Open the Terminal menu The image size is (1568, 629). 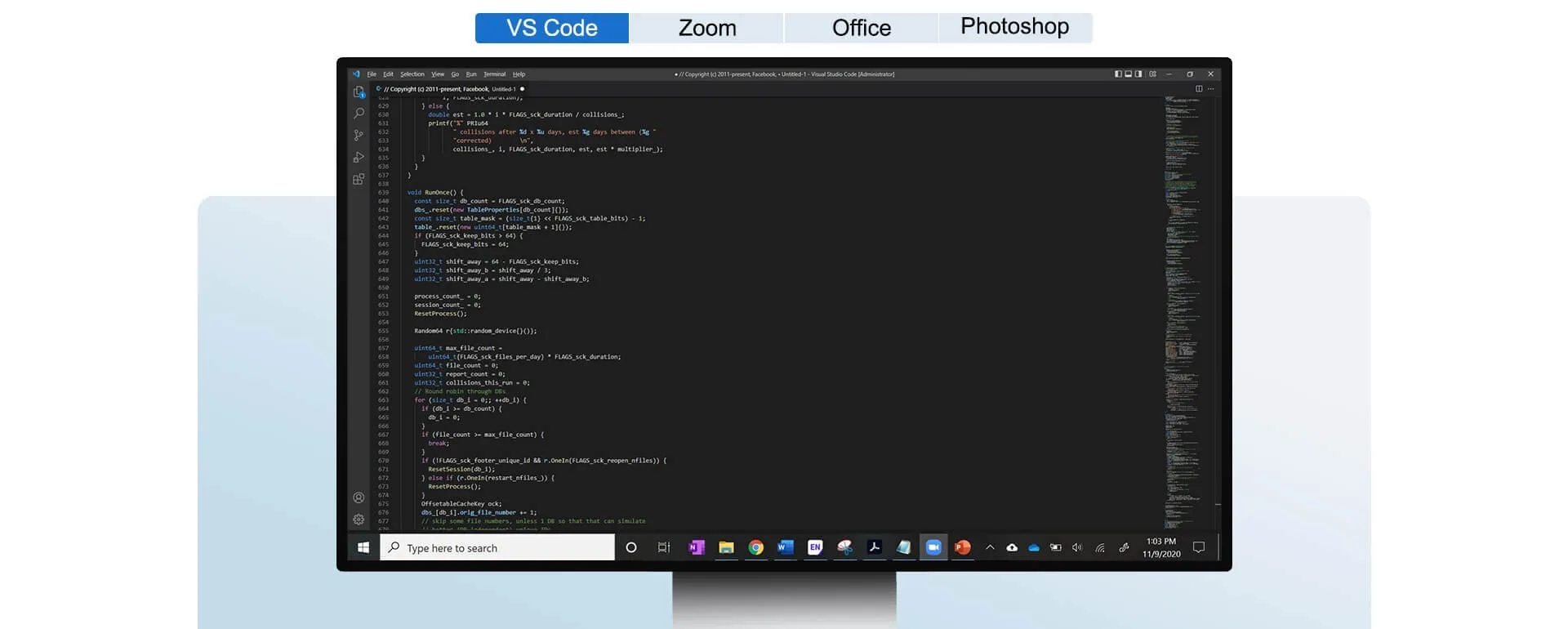(x=494, y=74)
